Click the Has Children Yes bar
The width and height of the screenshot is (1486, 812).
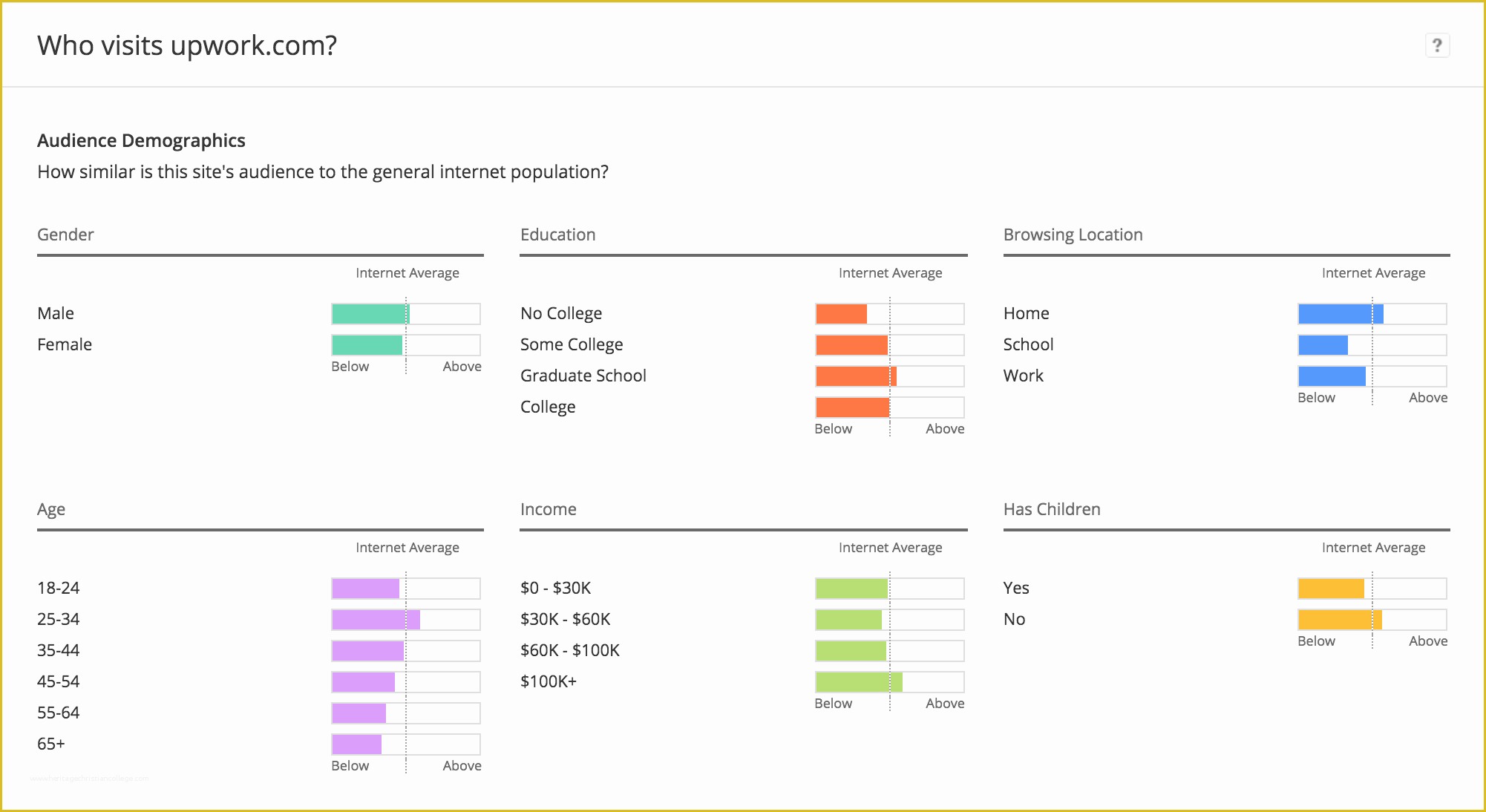[x=1372, y=589]
